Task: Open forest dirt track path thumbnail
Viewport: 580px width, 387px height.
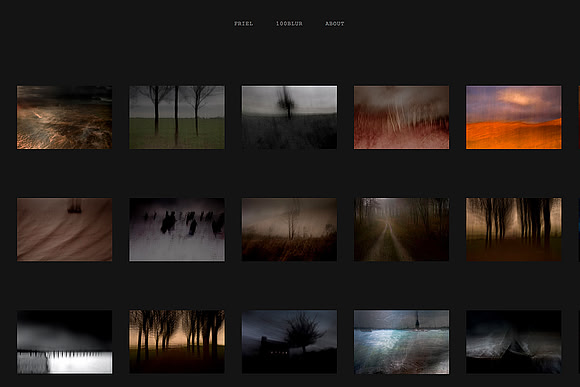Action: pos(401,230)
